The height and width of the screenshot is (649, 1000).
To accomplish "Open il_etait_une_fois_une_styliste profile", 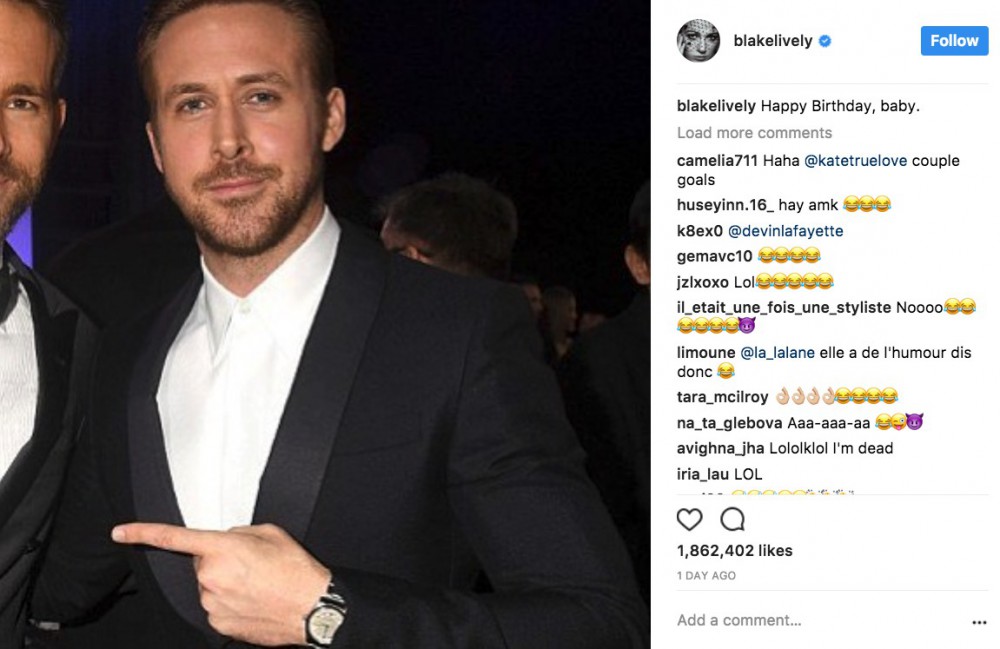I will [x=783, y=307].
